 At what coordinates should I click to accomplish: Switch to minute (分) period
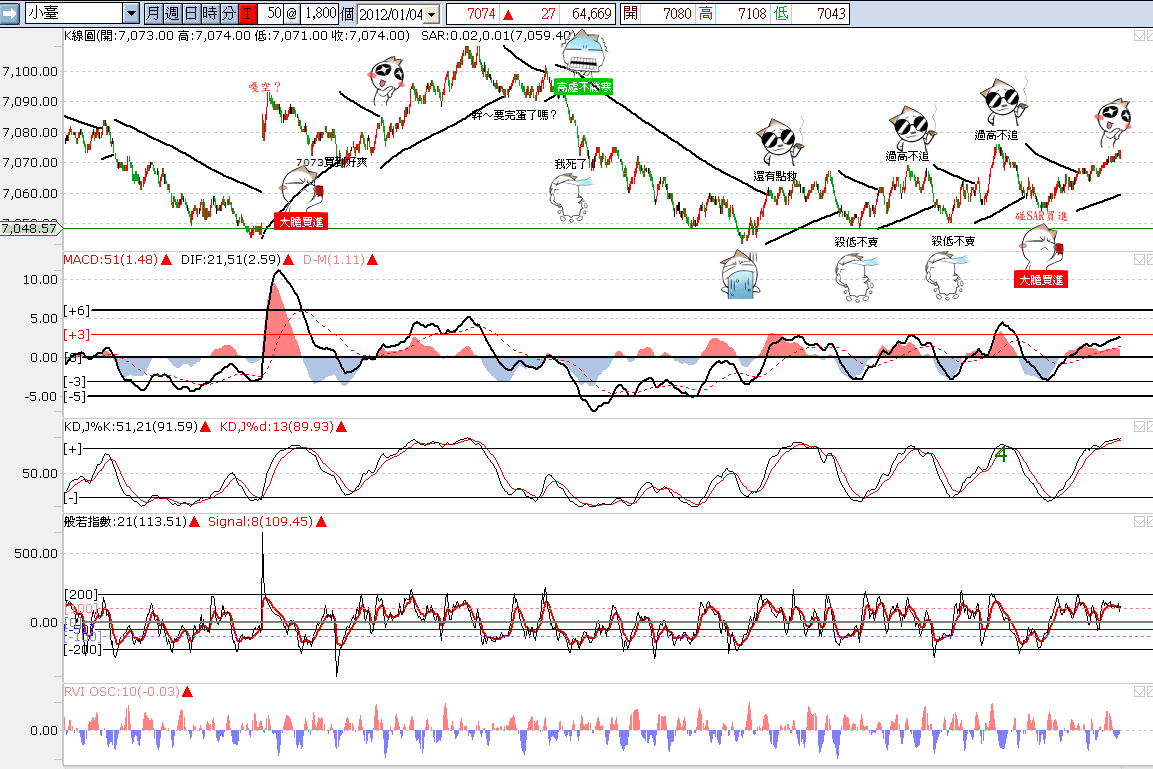pyautogui.click(x=229, y=13)
